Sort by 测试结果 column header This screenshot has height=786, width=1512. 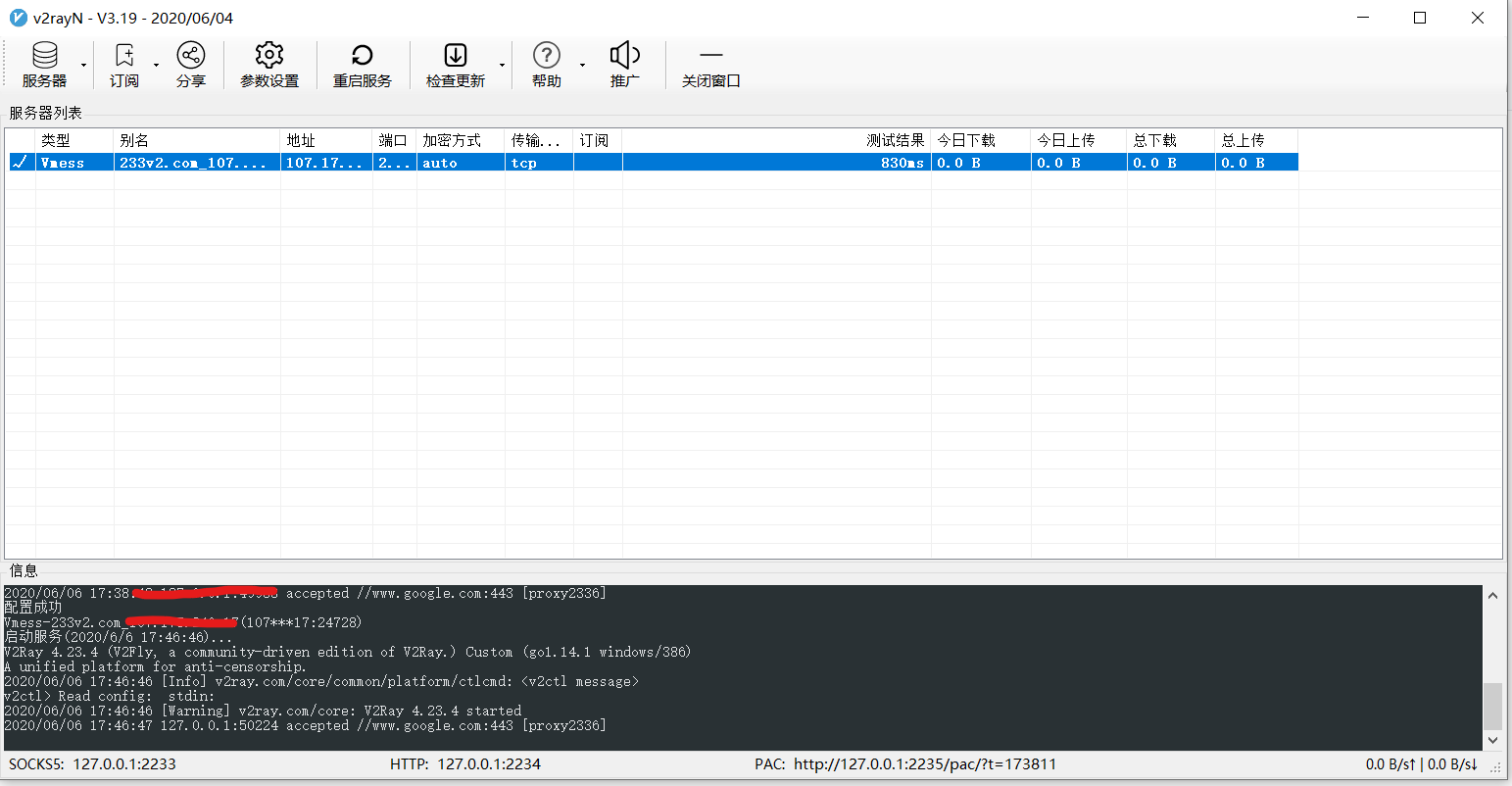click(x=776, y=140)
